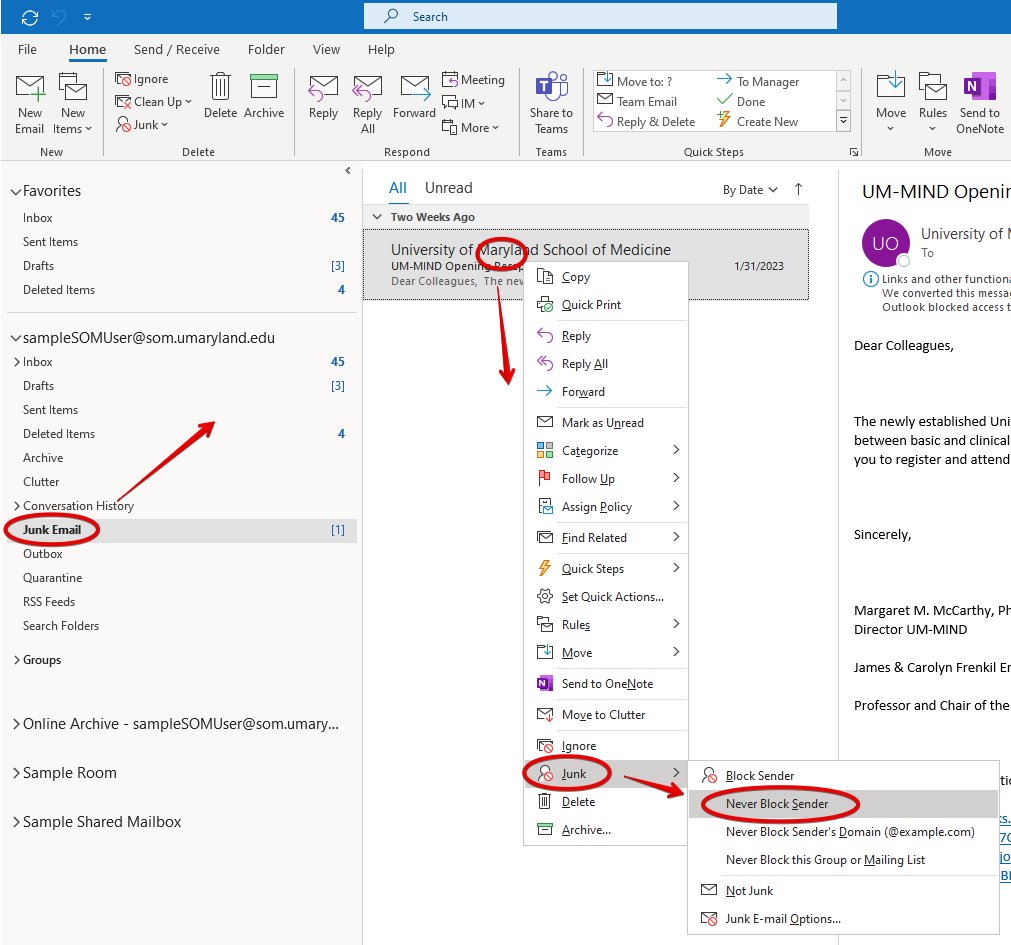Select Mark as Unread in context menu
Image resolution: width=1011 pixels, height=945 pixels.
602,423
